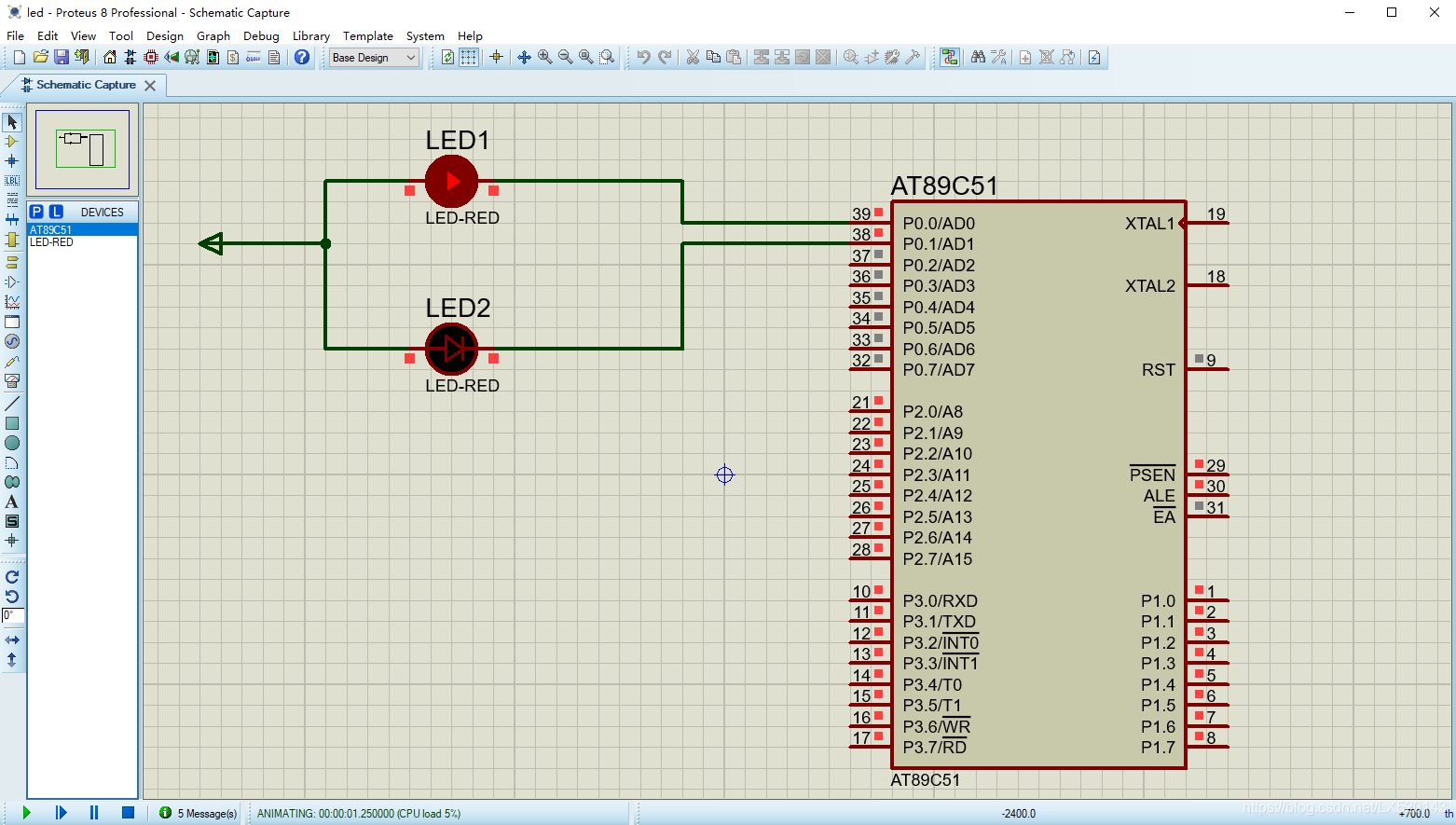This screenshot has width=1456, height=825.
Task: Center view with the pan cross-arrows icon
Action: pos(524,57)
